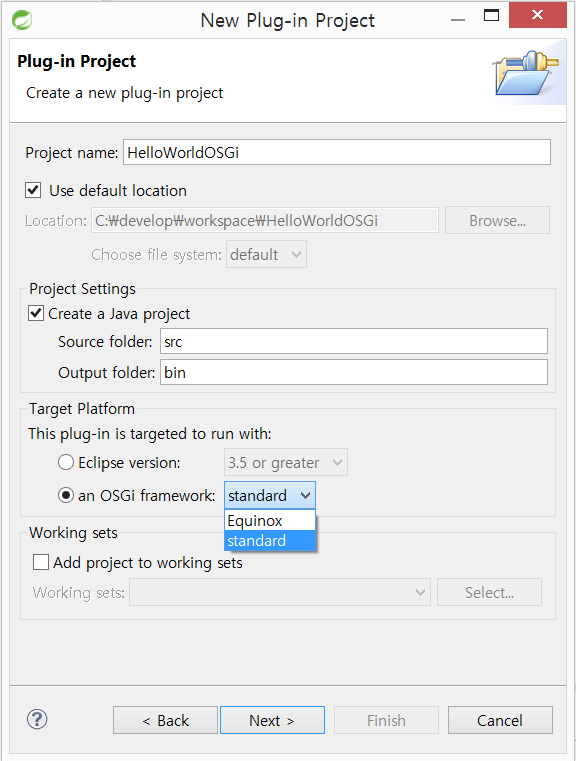Collapse the OSGi framework standard combo box
Viewport: 576px width, 761px height.
(270, 496)
